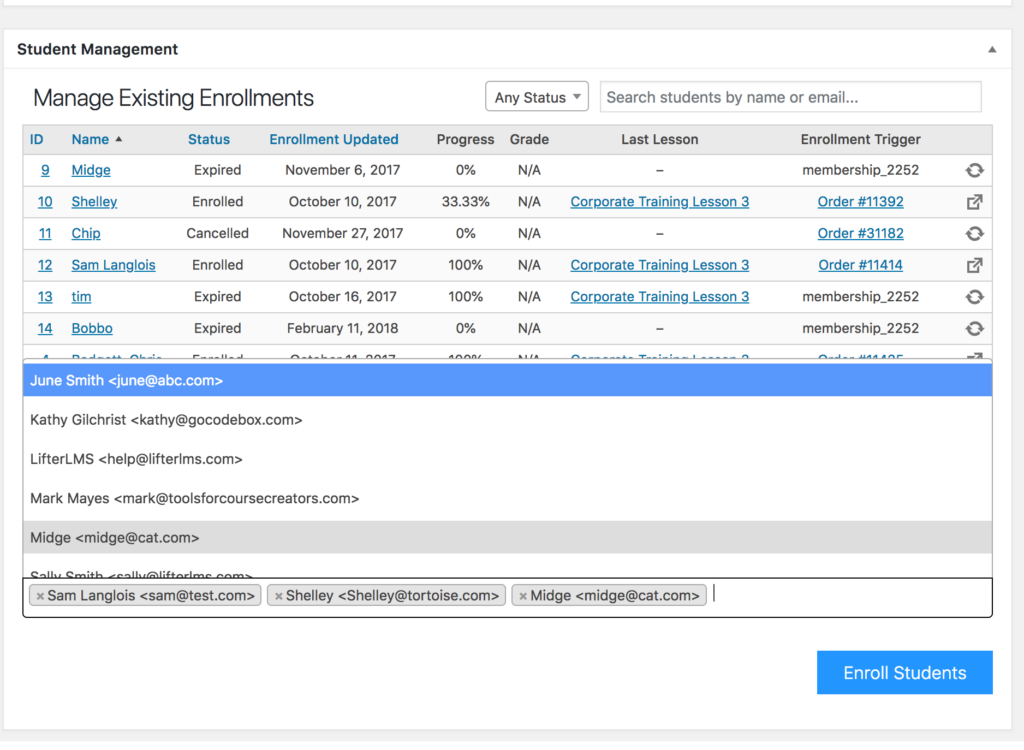Open Chip student name link
Viewport: 1024px width, 750px height.
point(86,233)
